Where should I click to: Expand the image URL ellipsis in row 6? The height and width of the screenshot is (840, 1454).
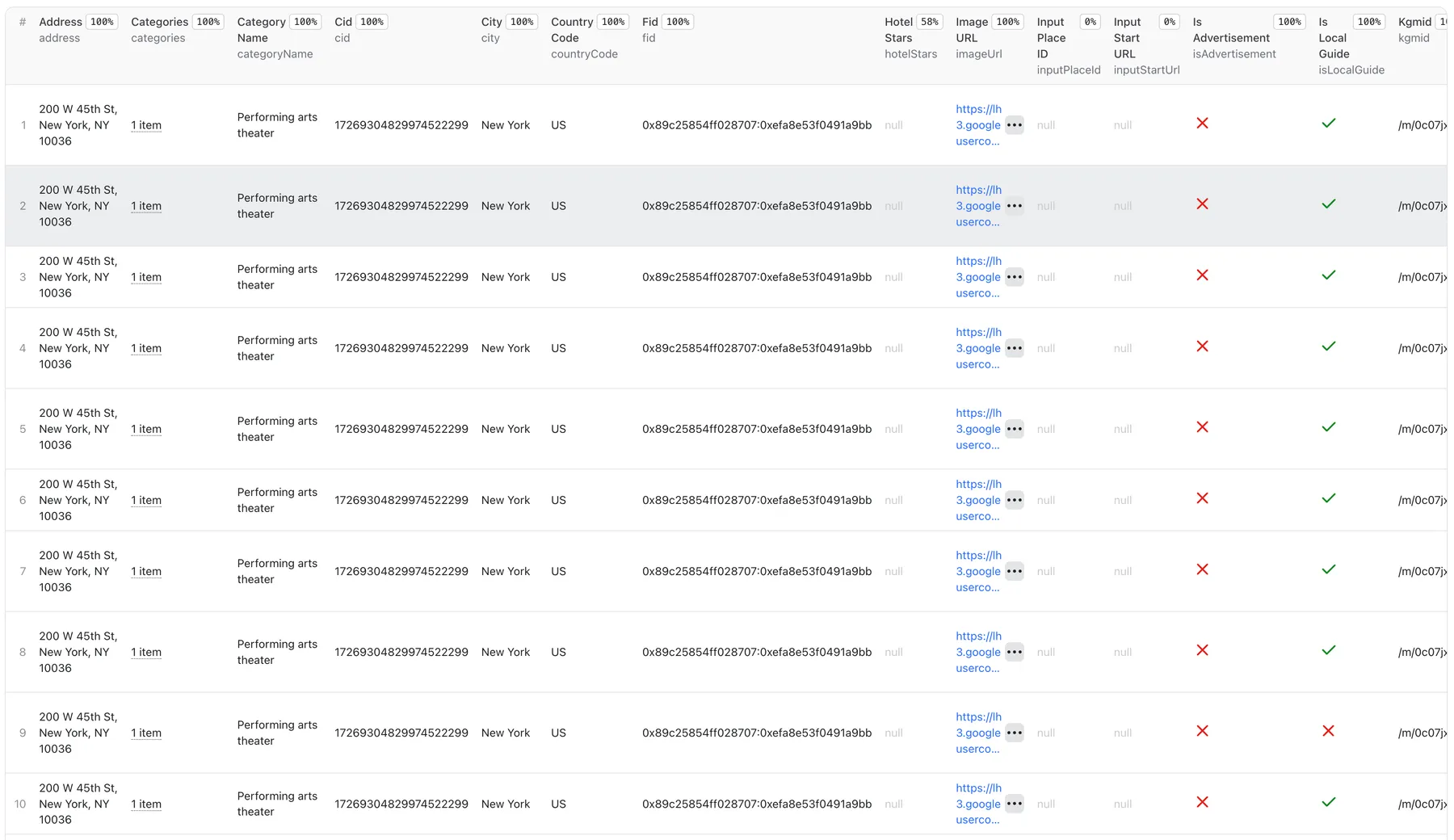(1015, 500)
